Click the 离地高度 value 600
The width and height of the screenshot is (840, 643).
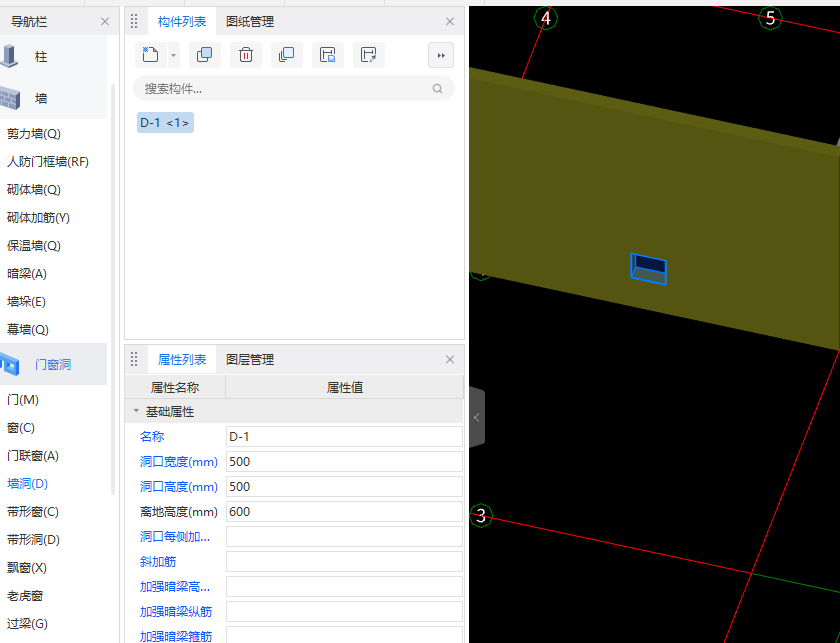pyautogui.click(x=344, y=512)
